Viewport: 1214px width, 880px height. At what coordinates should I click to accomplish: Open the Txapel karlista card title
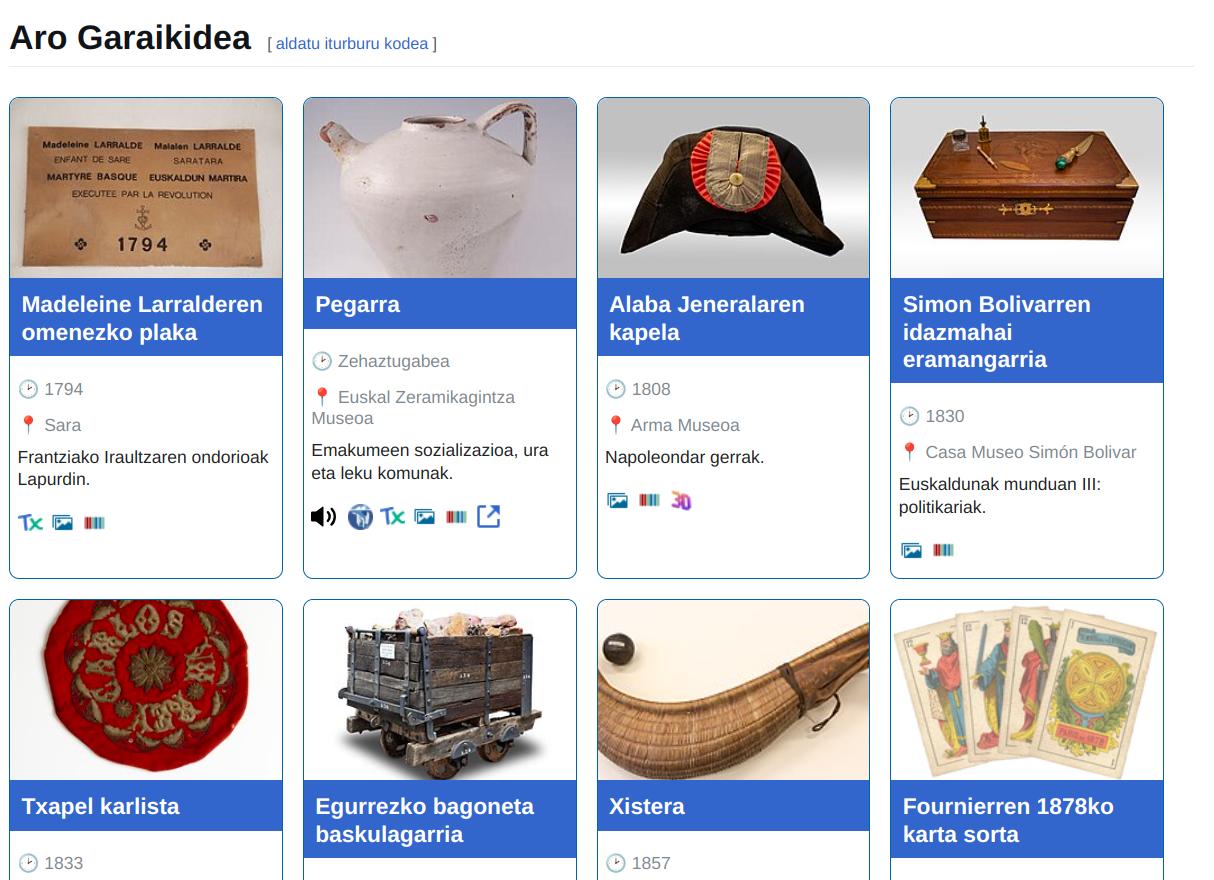pyautogui.click(x=100, y=806)
